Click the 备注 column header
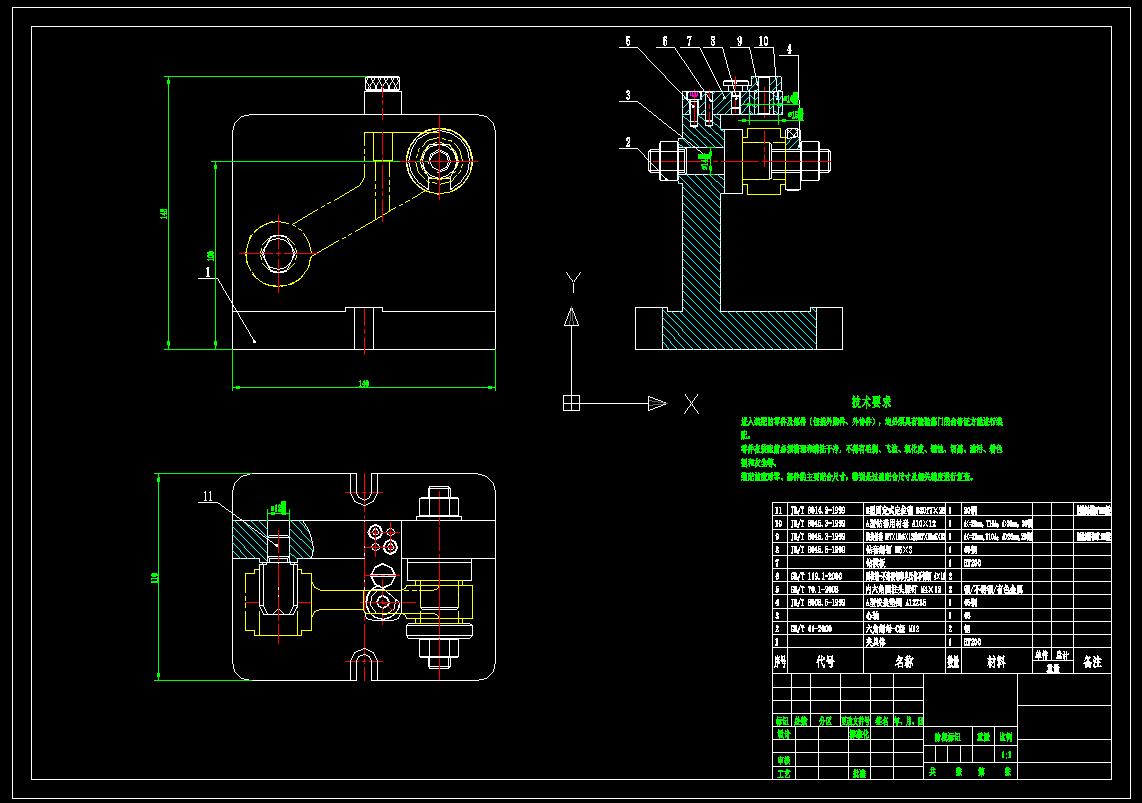1142x803 pixels. coord(1092,661)
